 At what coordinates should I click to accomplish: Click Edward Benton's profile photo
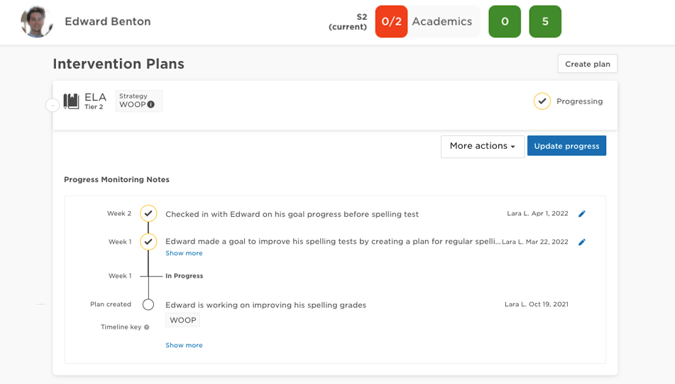coord(37,22)
